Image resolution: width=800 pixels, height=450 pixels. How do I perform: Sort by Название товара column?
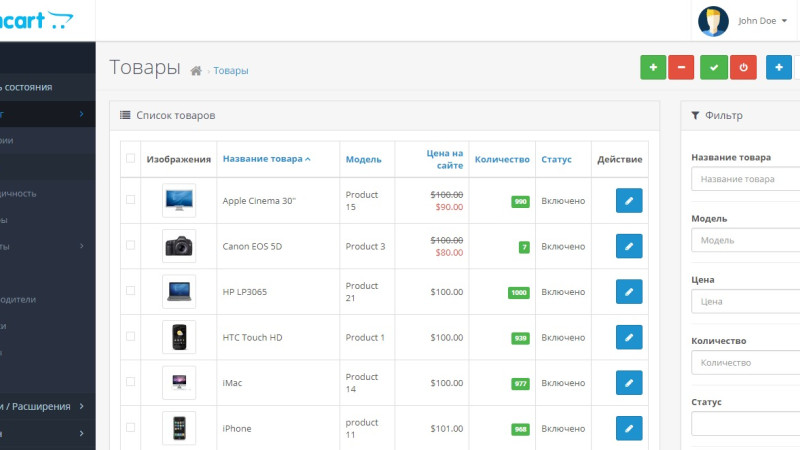(x=266, y=159)
